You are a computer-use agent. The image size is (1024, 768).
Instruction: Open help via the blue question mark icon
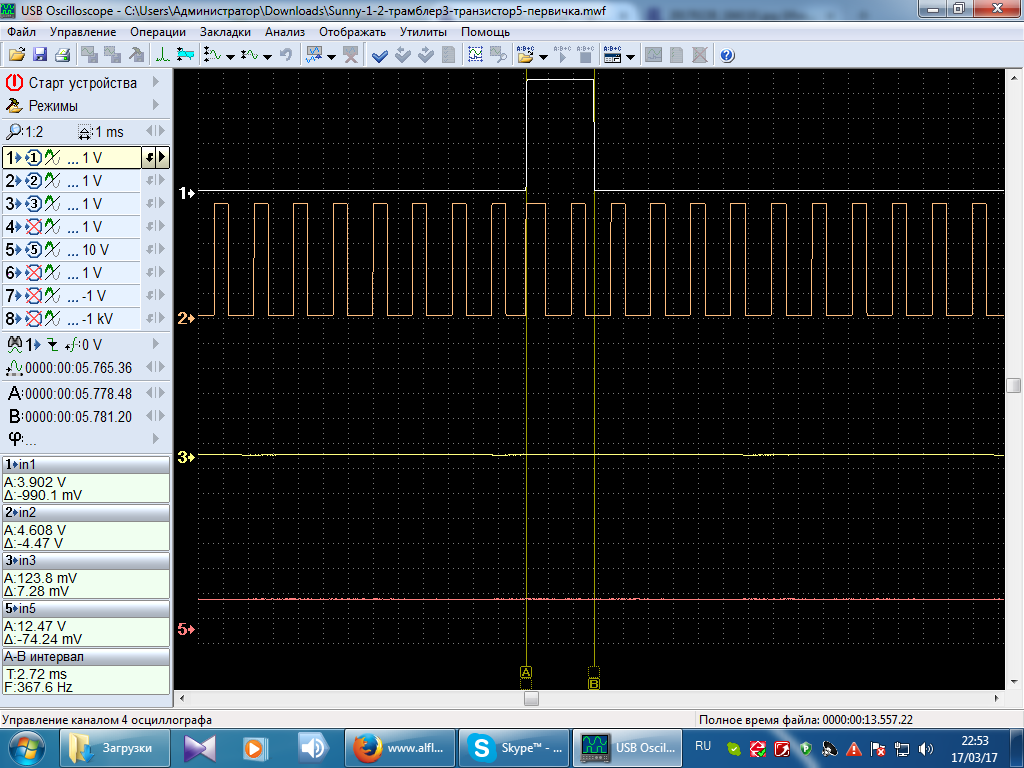point(727,55)
